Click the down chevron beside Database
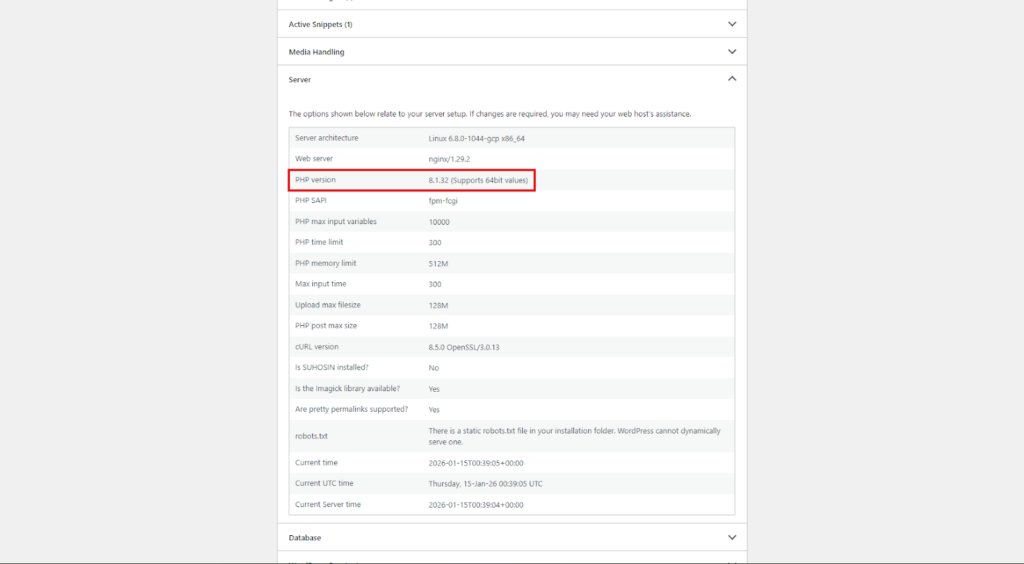This screenshot has width=1024, height=564. (x=732, y=537)
